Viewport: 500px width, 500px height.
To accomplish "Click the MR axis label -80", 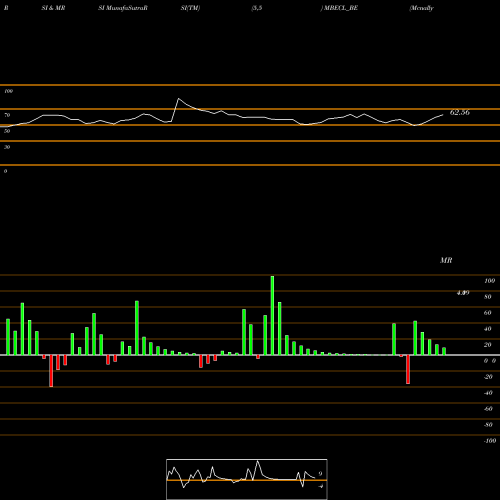I will pos(488,425).
